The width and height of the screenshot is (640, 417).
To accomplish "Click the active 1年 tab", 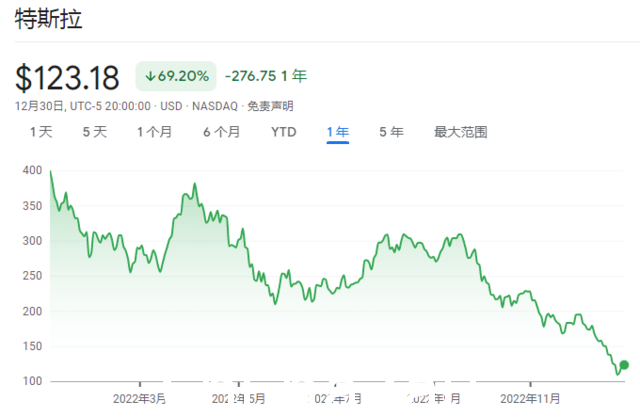I will pos(338,132).
